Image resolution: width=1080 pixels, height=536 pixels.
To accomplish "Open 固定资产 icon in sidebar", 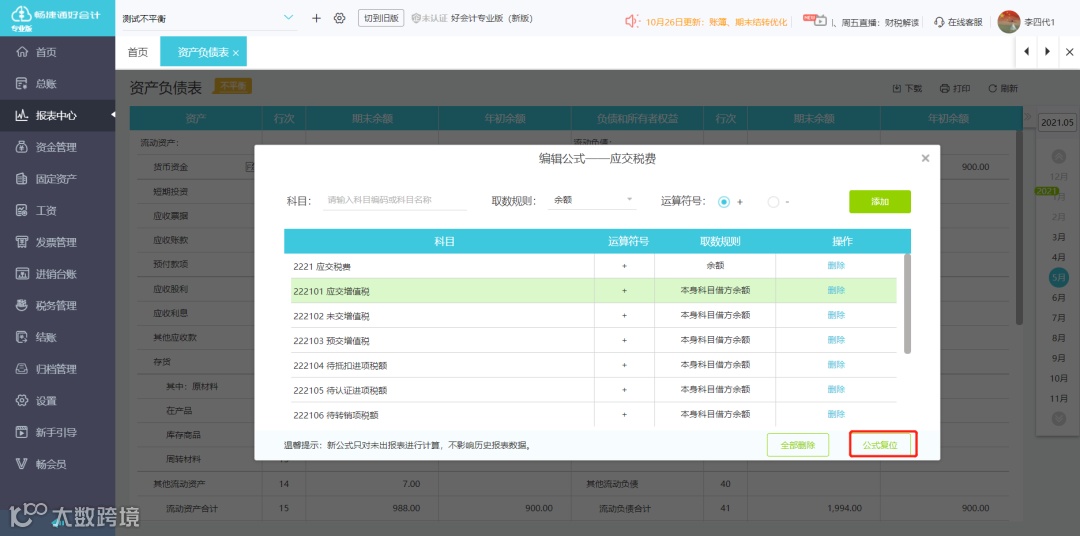I will (x=22, y=178).
